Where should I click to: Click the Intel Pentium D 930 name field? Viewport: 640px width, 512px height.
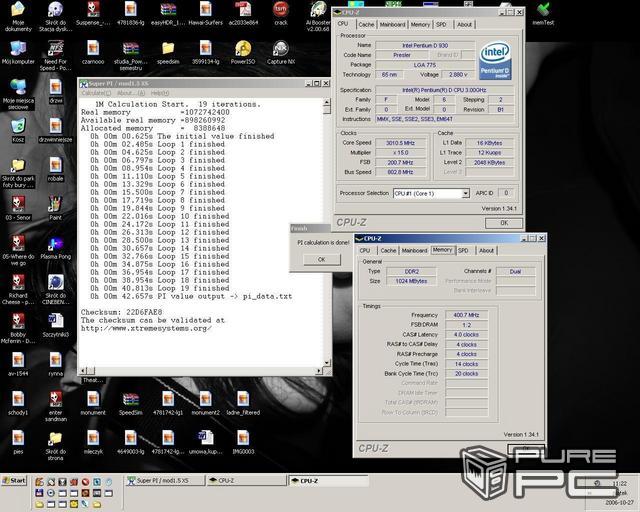(425, 45)
